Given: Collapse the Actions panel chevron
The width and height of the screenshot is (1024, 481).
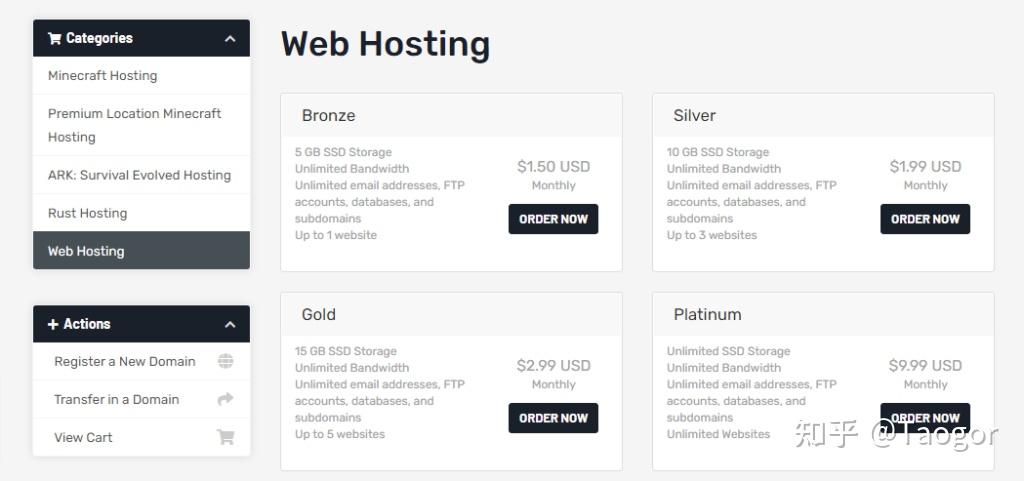Looking at the screenshot, I should pyautogui.click(x=230, y=324).
